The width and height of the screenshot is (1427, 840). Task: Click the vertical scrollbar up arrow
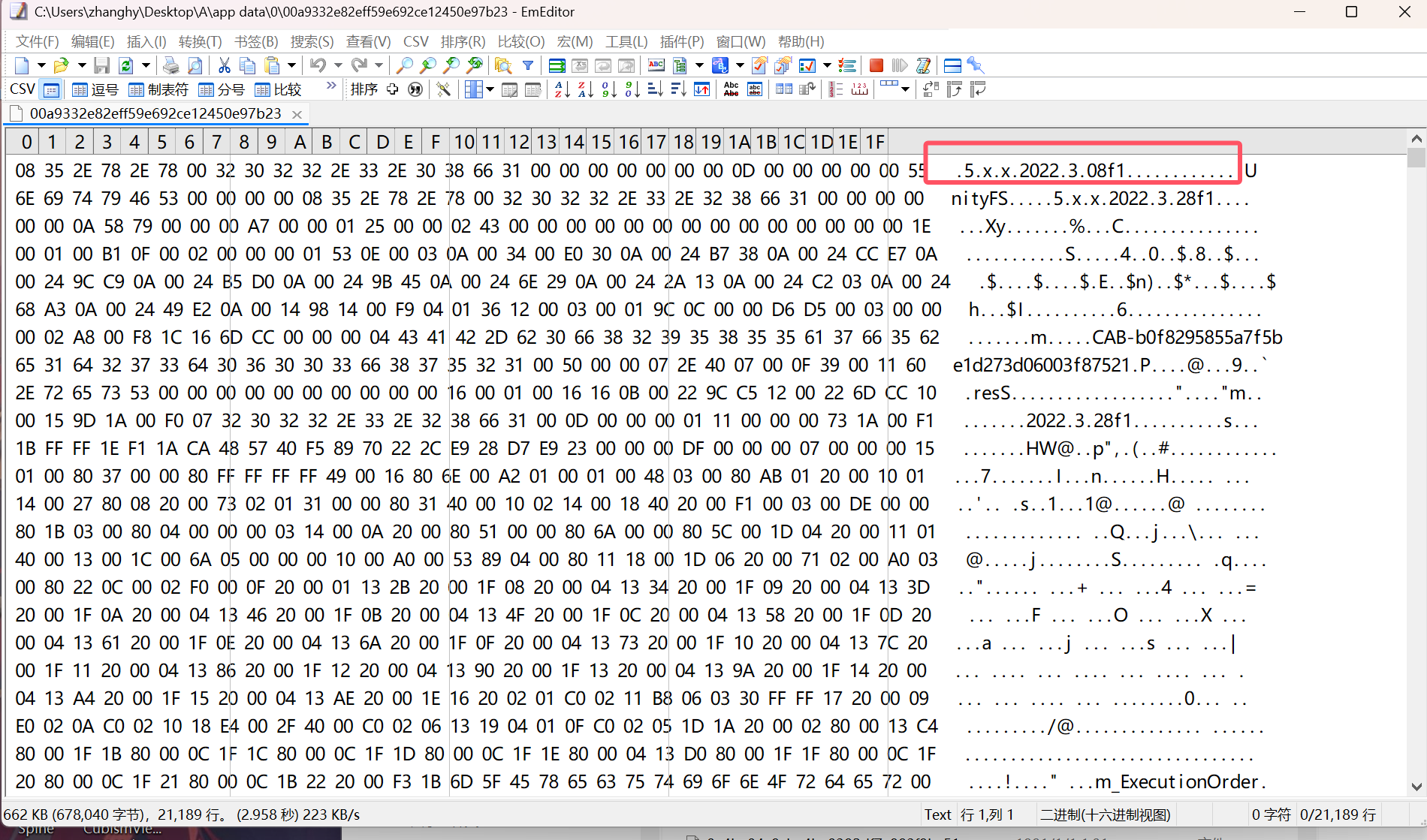1416,139
